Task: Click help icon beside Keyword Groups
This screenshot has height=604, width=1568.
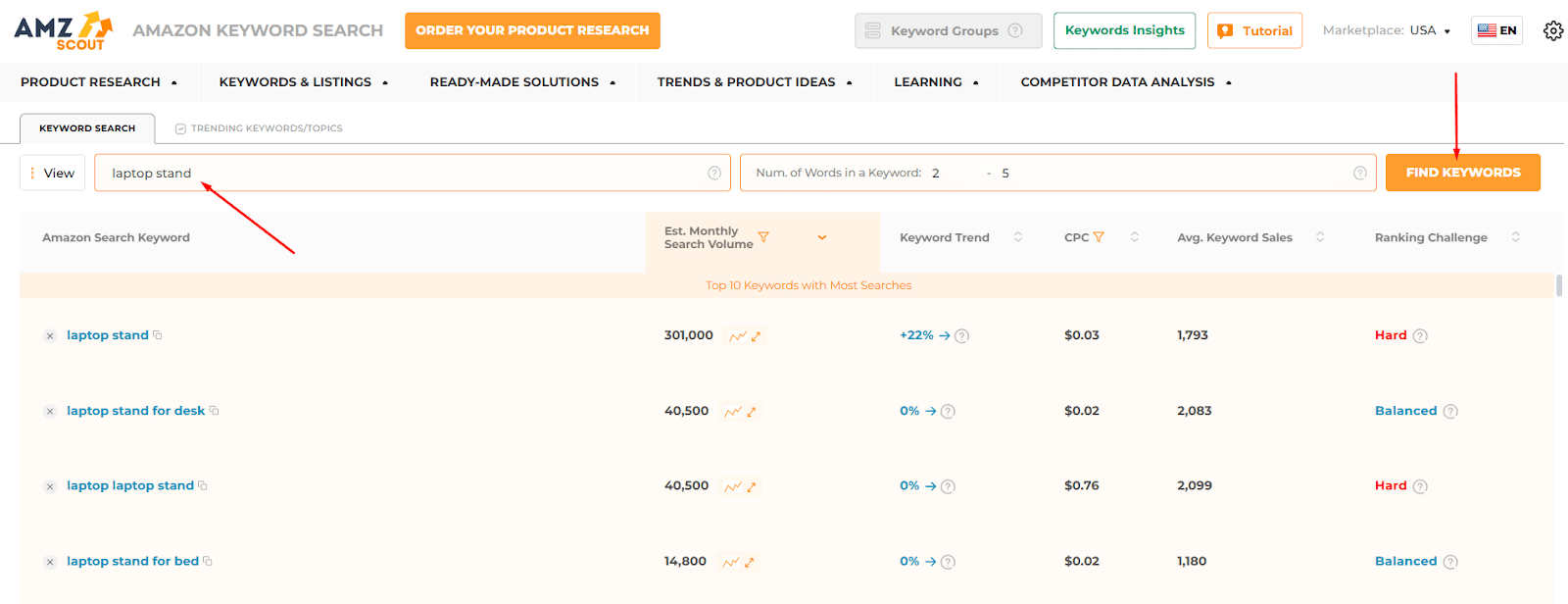Action: pyautogui.click(x=1015, y=30)
